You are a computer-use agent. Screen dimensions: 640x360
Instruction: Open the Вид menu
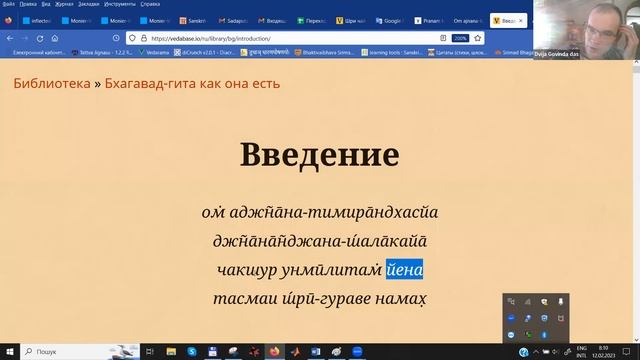coord(46,4)
